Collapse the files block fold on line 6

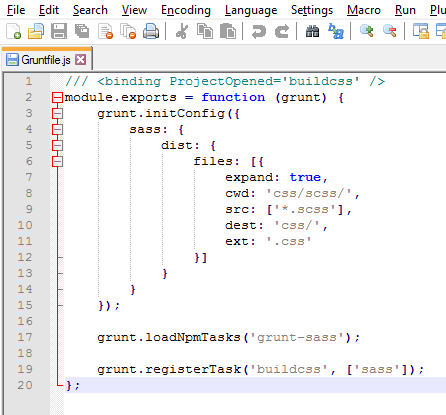pos(57,162)
